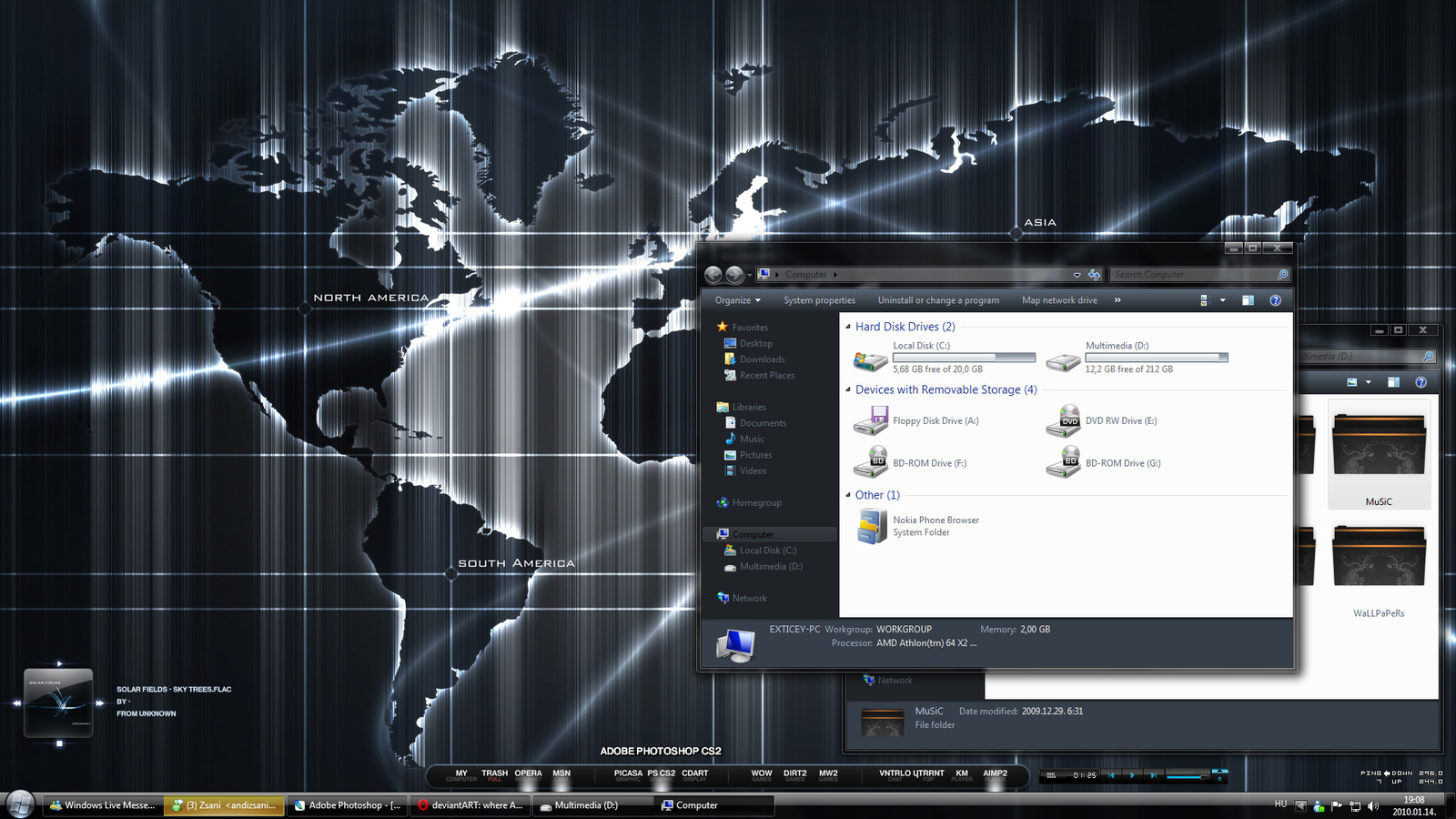
Task: Launch WOW game from the dock
Action: click(762, 775)
